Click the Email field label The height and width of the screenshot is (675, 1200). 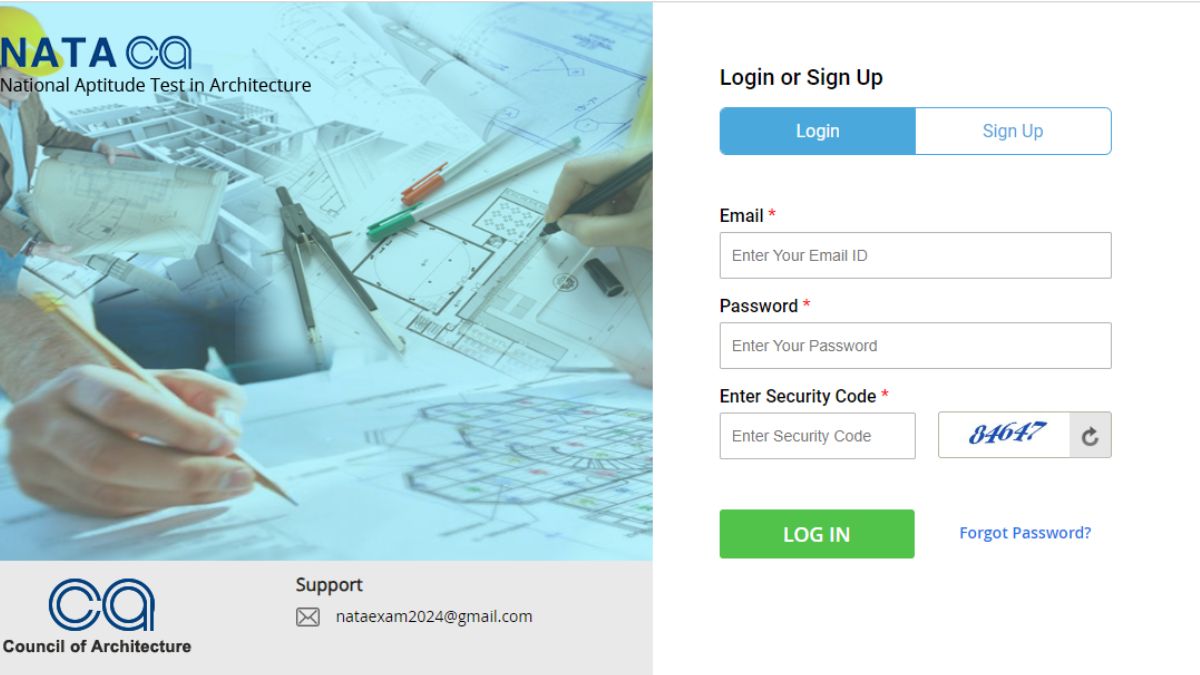coord(742,216)
